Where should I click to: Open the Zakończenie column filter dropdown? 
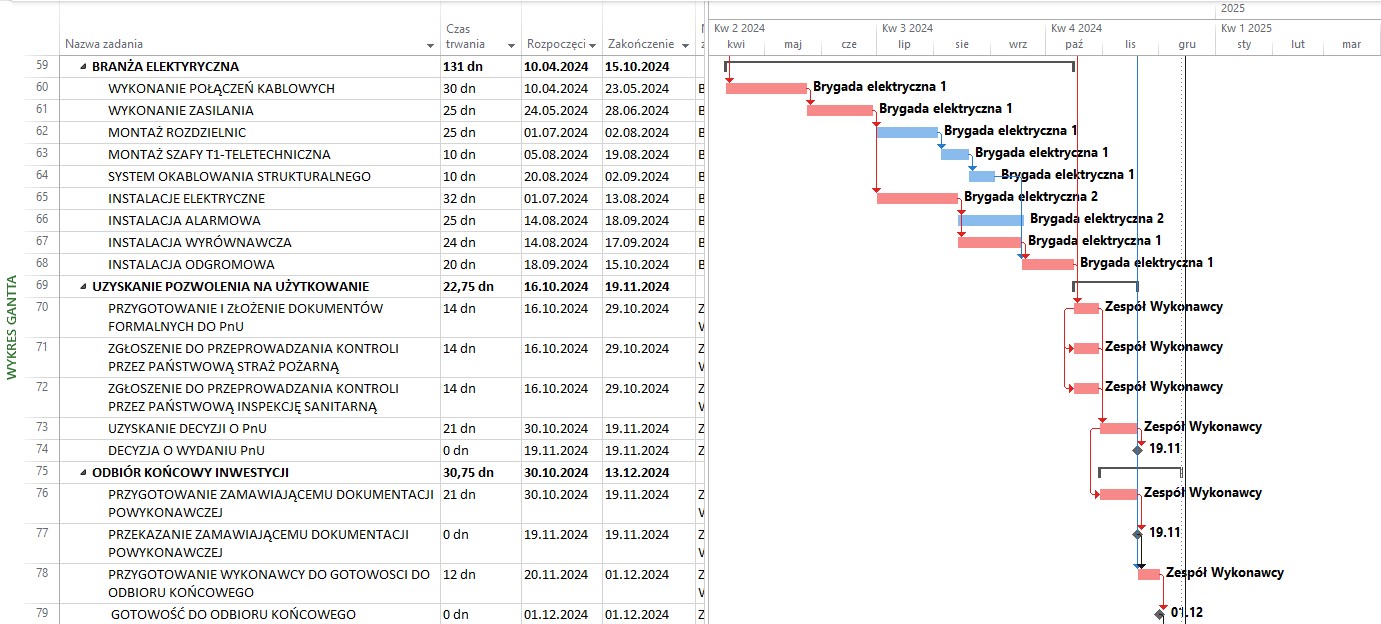point(685,45)
